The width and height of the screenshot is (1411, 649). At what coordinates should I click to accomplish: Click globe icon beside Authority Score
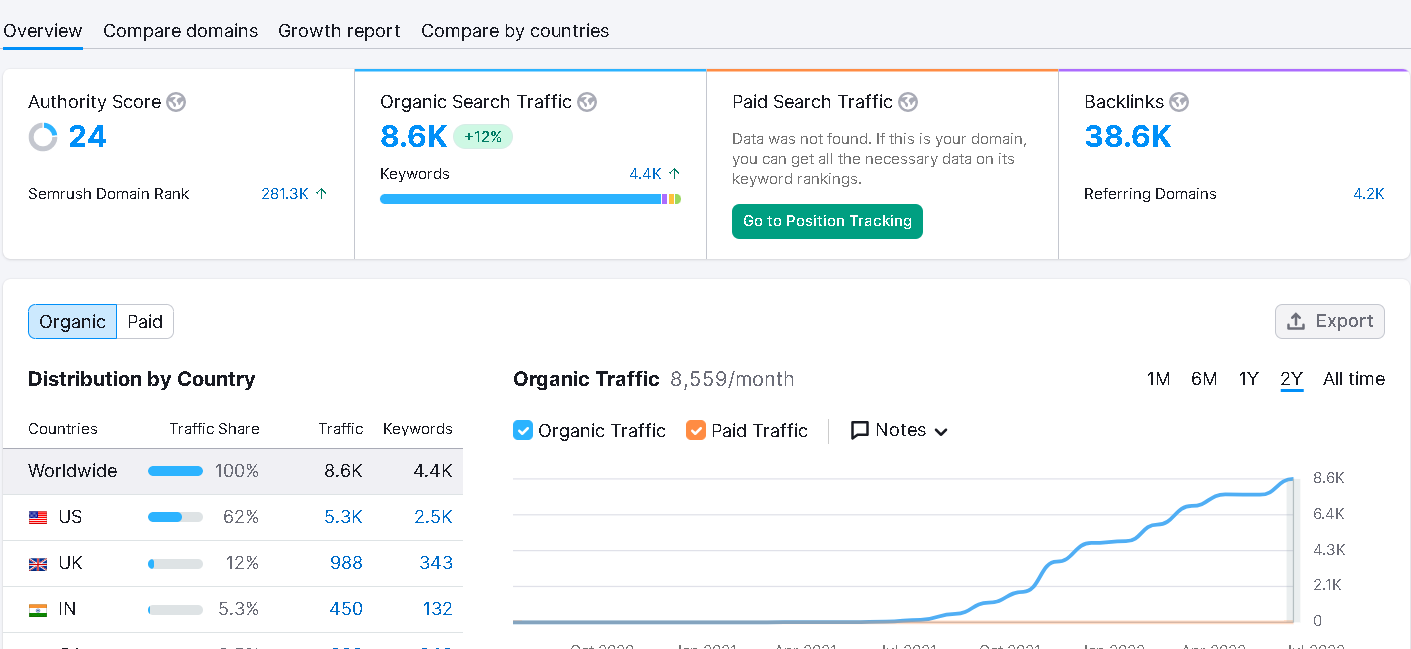pyautogui.click(x=176, y=102)
